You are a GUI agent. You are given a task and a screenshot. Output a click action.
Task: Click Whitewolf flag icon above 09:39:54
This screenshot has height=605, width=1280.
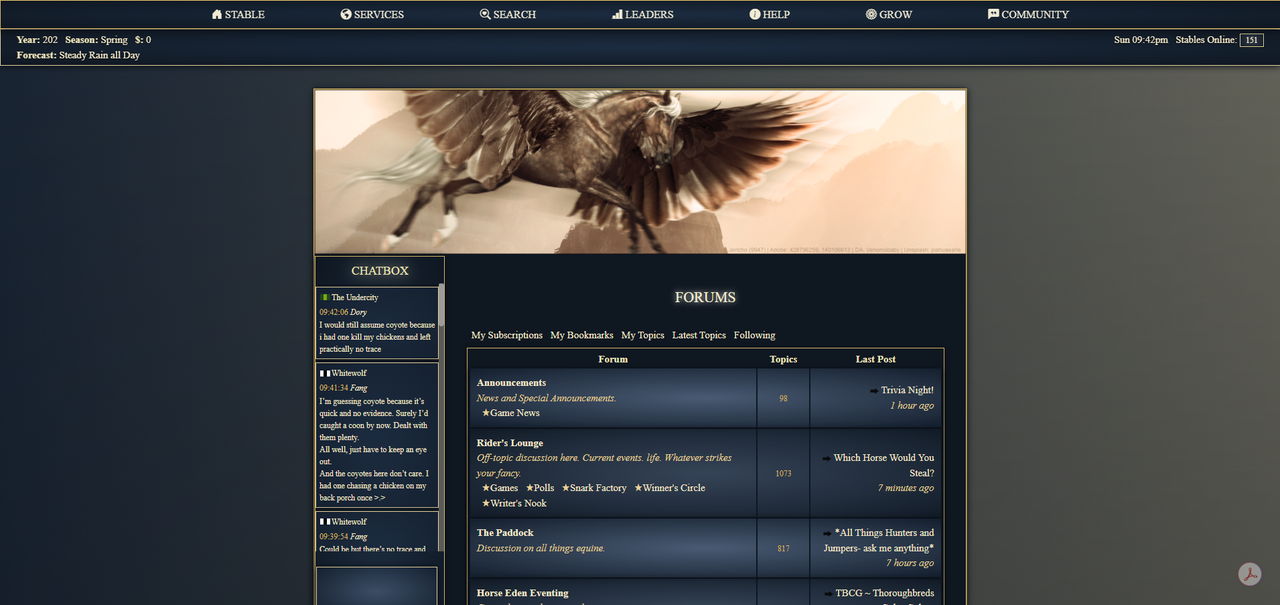pyautogui.click(x=324, y=522)
